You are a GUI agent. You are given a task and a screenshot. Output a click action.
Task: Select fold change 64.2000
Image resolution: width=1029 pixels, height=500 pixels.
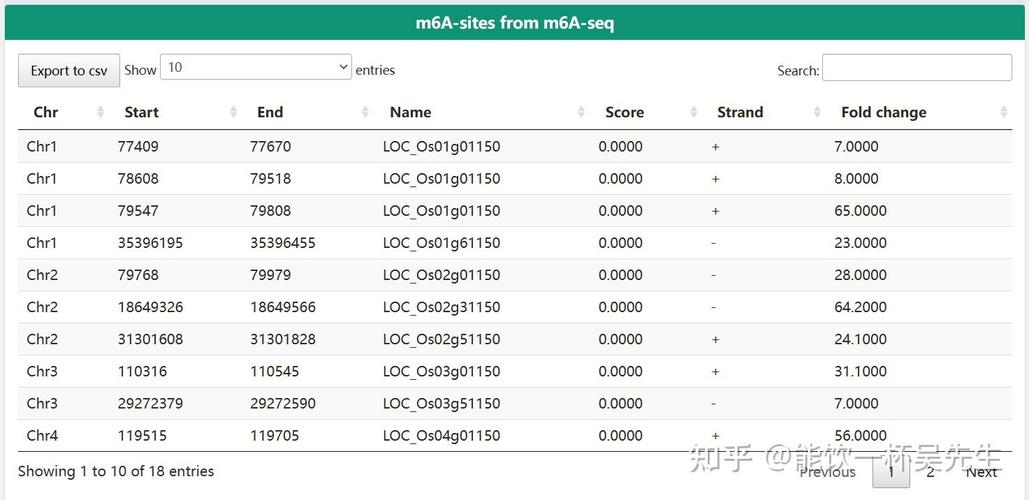(x=860, y=307)
